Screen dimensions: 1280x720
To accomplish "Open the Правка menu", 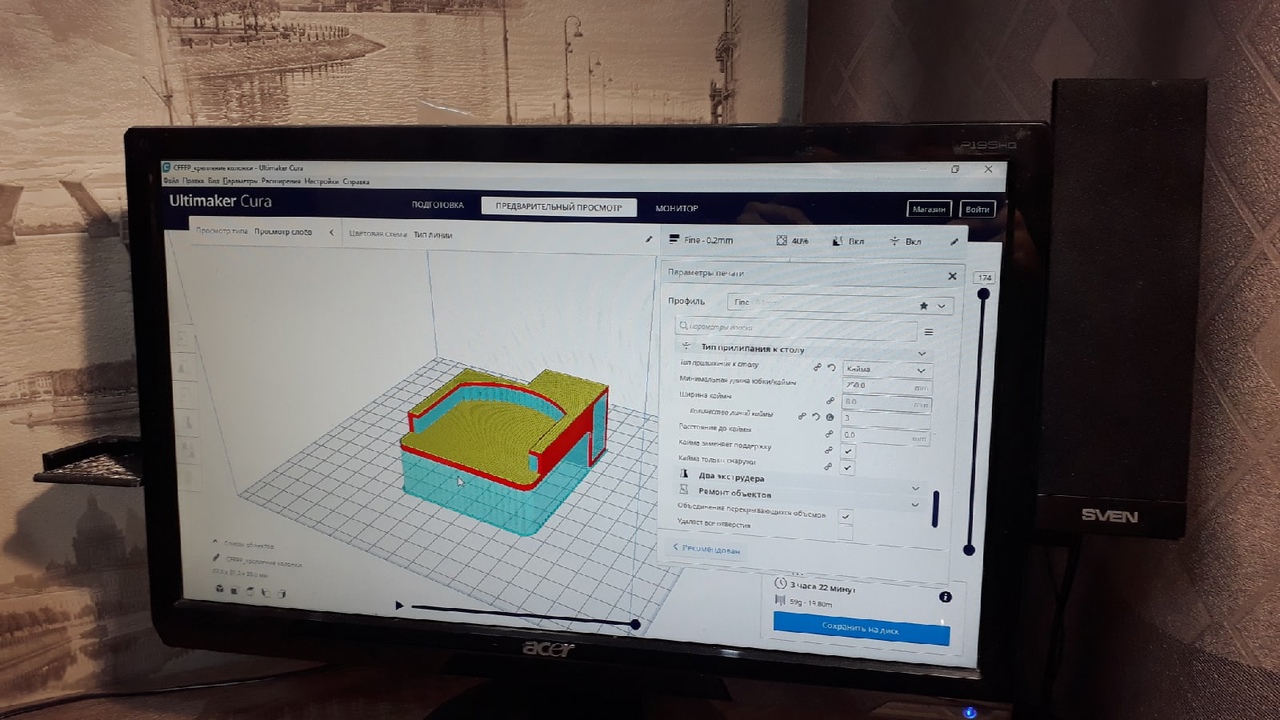I will click(194, 181).
